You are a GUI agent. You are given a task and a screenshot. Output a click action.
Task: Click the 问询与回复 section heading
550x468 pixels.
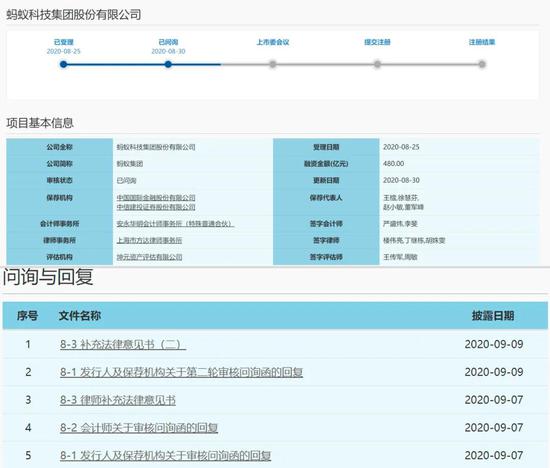48,277
